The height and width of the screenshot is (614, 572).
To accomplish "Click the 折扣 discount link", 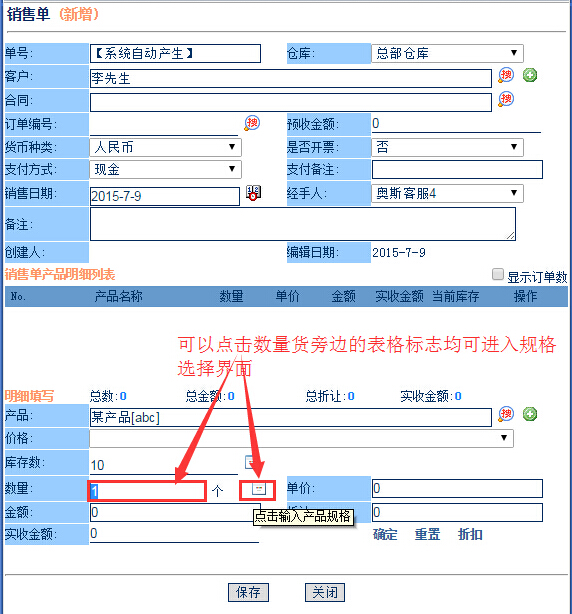I will [x=470, y=534].
